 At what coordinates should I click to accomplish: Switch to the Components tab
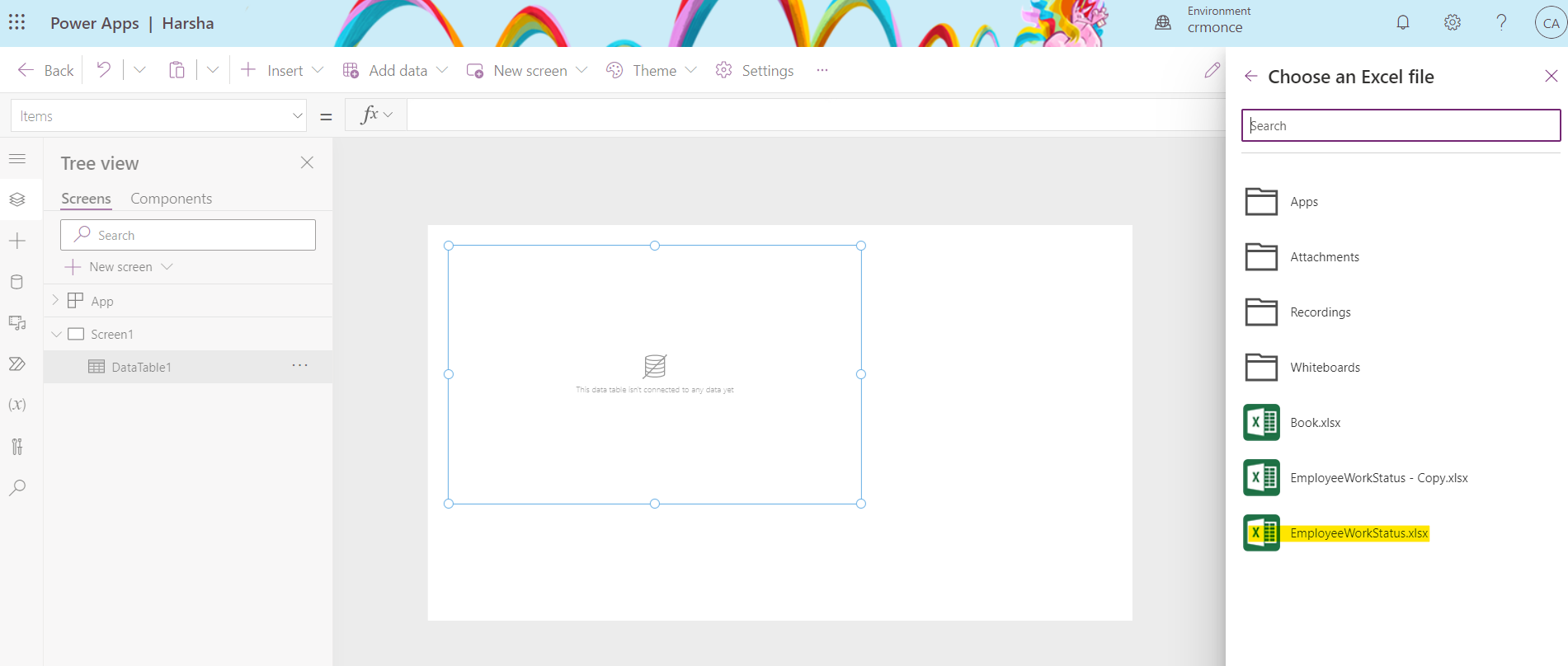pos(171,199)
